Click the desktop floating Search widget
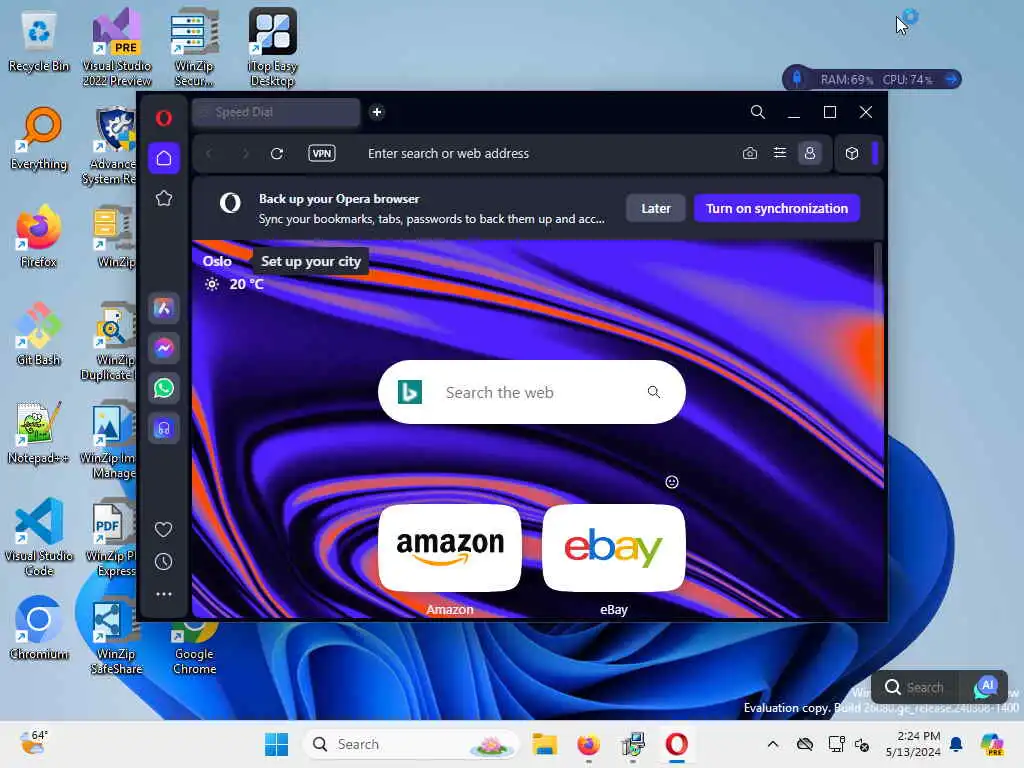The image size is (1024, 768). pyautogui.click(x=916, y=687)
